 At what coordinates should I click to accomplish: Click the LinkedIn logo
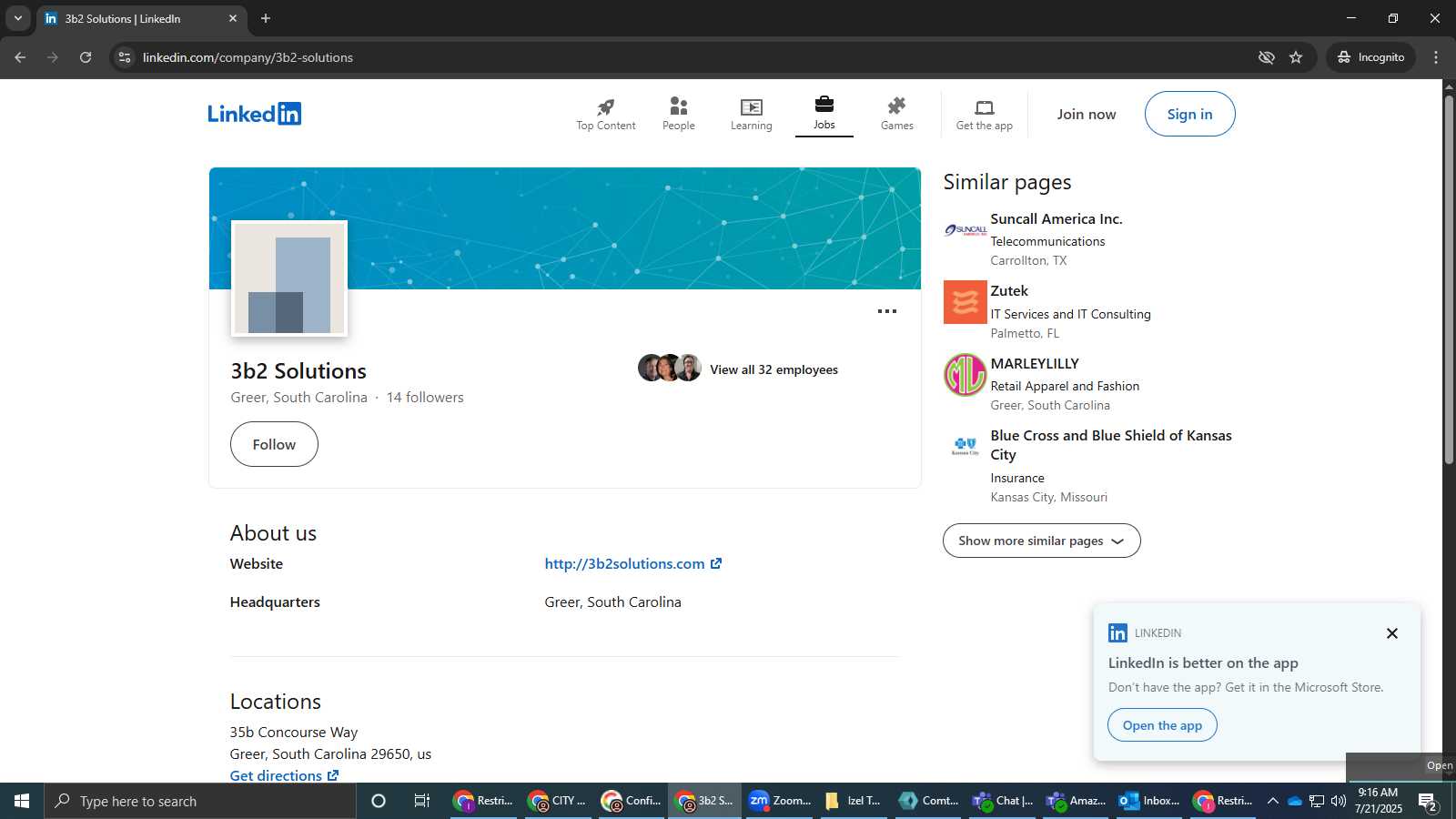click(x=254, y=114)
